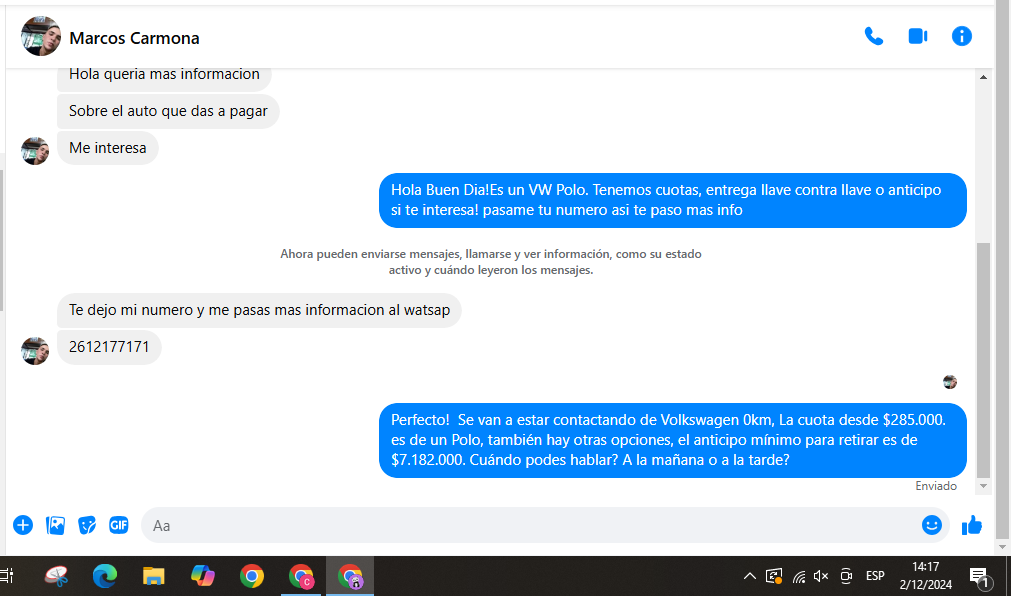Open the GIF picker
This screenshot has width=1011, height=596.
point(119,525)
